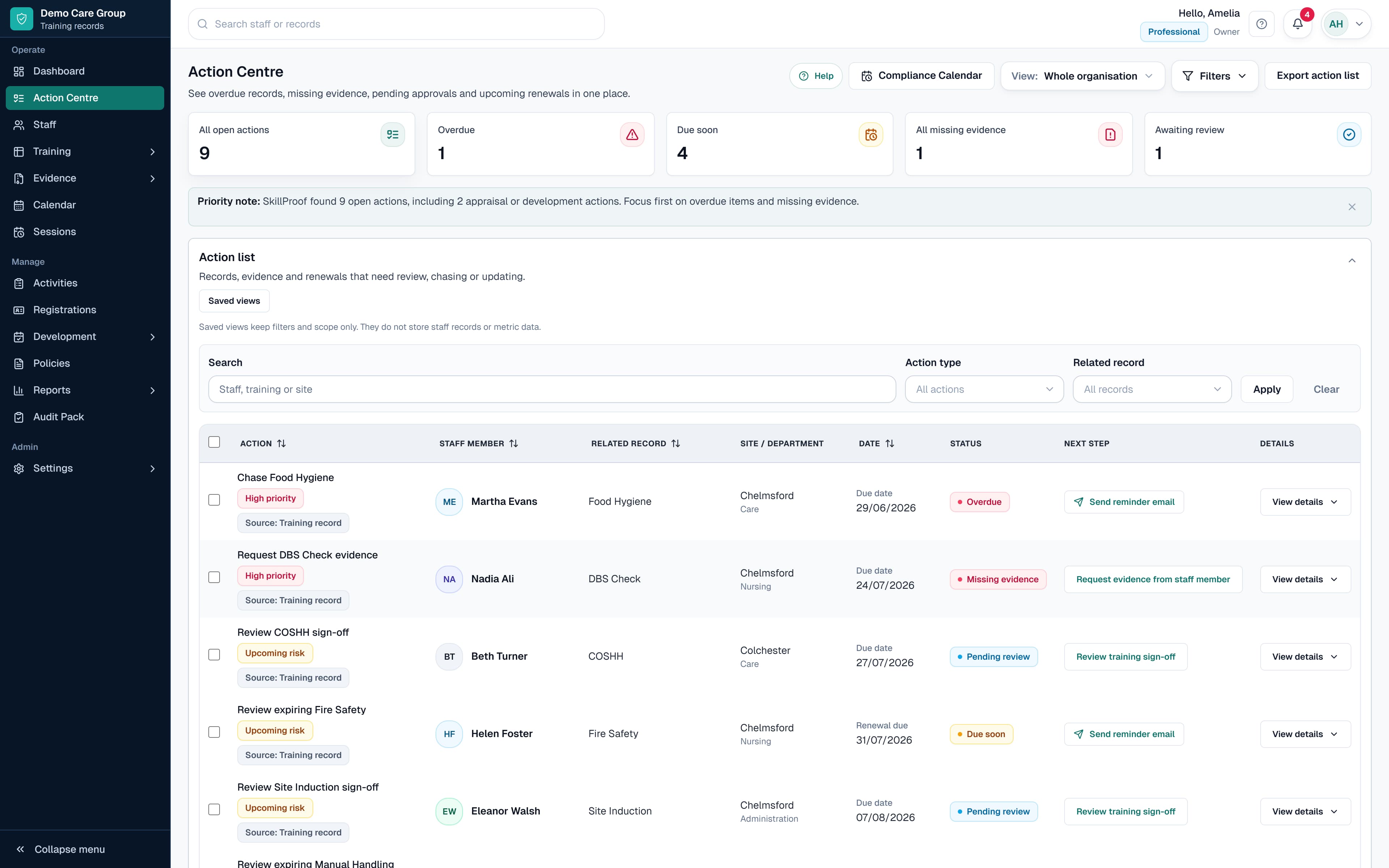The image size is (1389, 868).
Task: Open notifications bell with 4 alerts
Action: pos(1298,24)
